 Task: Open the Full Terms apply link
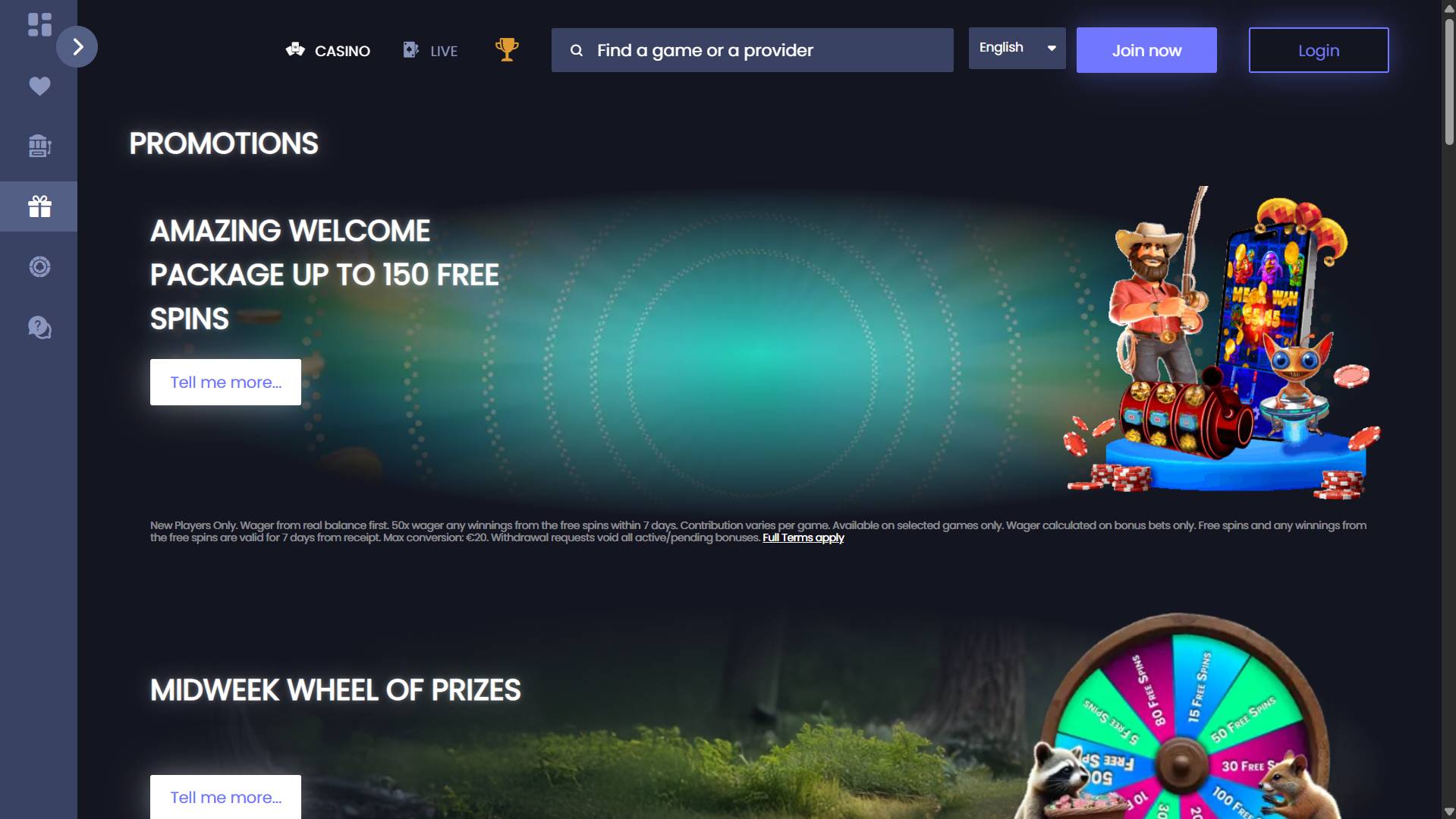(x=803, y=537)
